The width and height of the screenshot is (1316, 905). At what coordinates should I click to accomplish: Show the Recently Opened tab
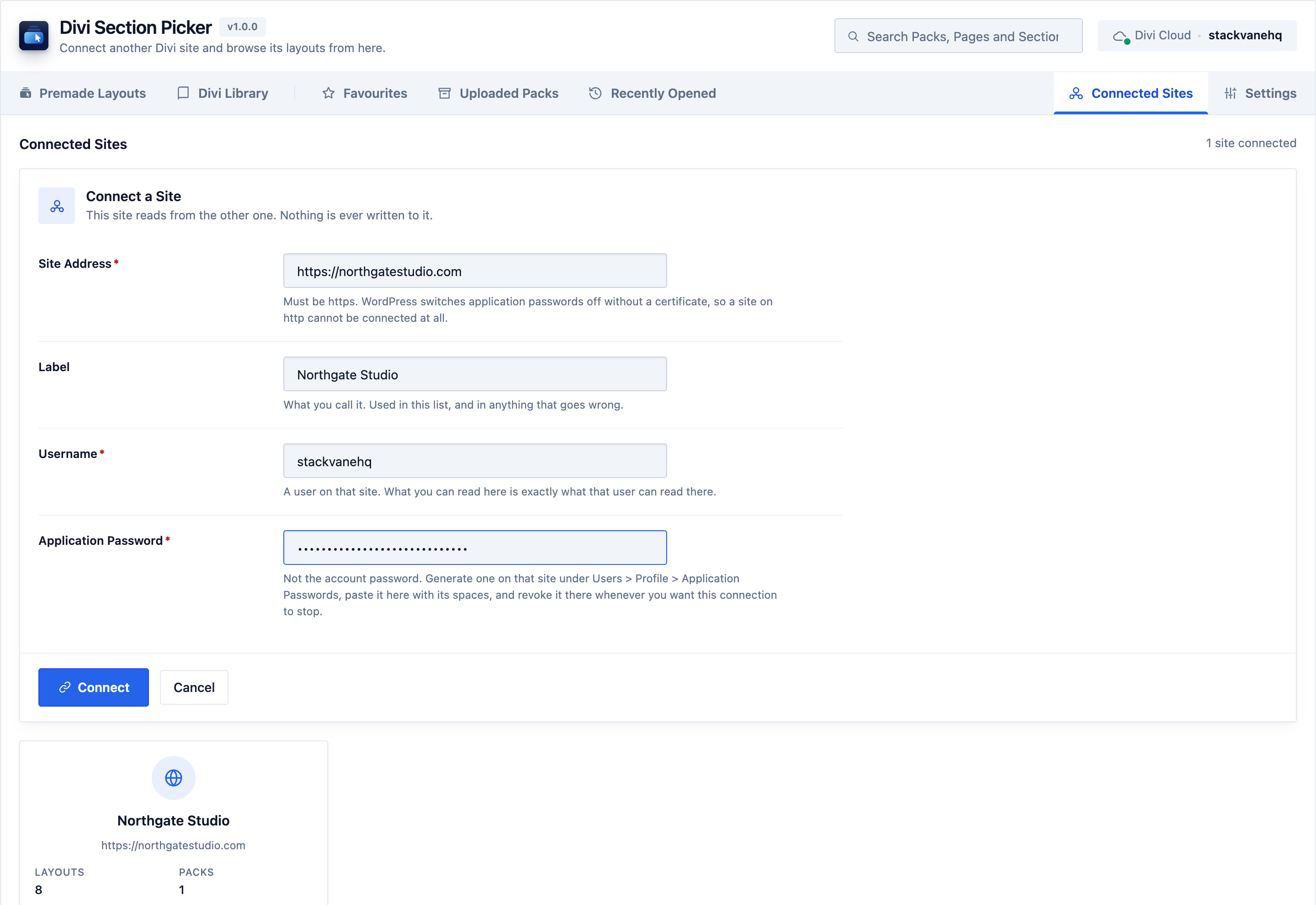tap(653, 93)
